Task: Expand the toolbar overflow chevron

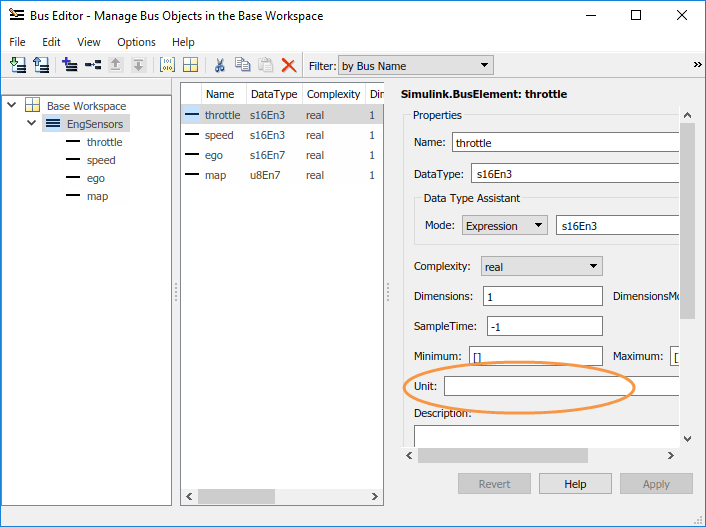Action: 697,64
